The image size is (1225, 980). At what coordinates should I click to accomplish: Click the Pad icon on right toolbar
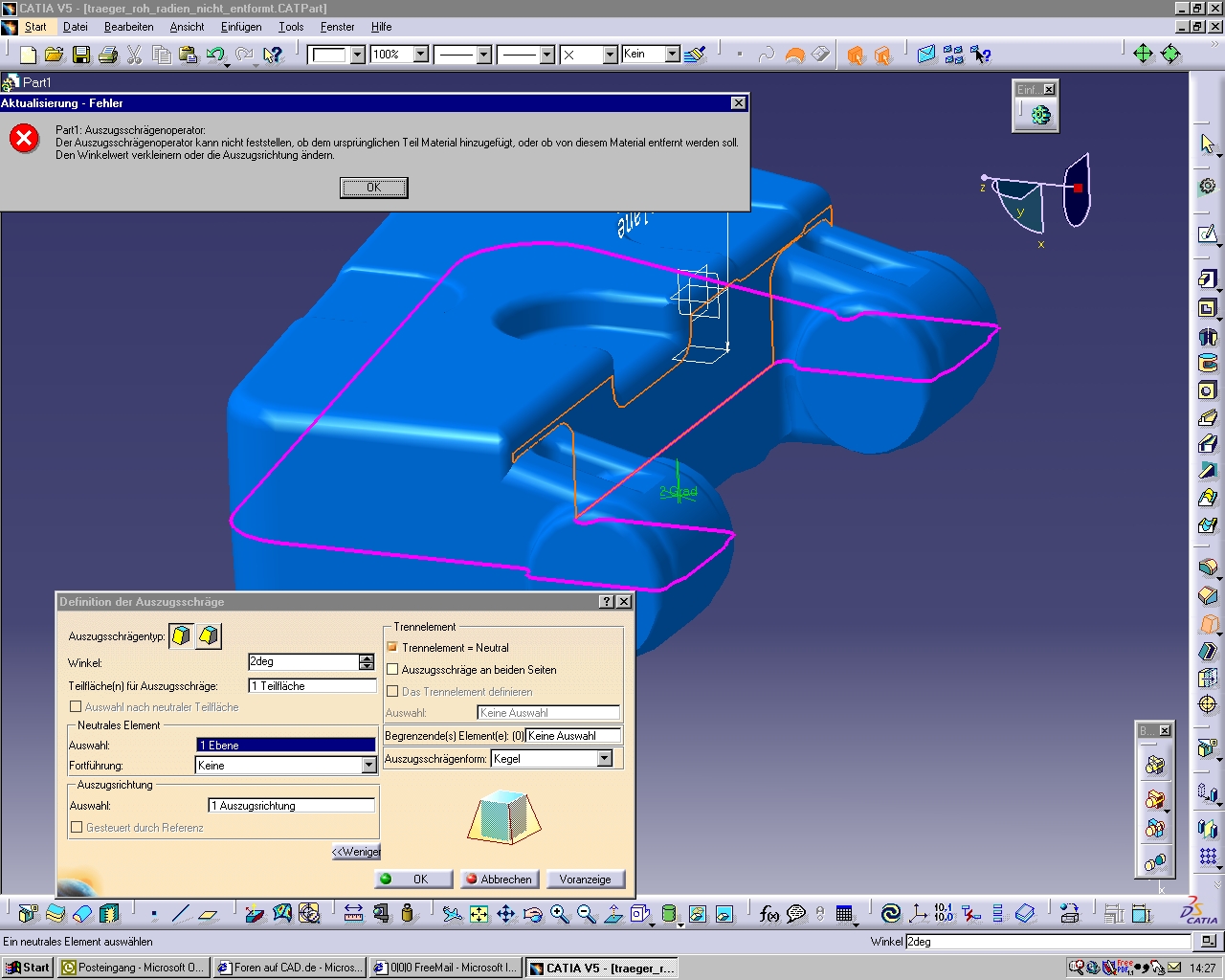(1208, 279)
